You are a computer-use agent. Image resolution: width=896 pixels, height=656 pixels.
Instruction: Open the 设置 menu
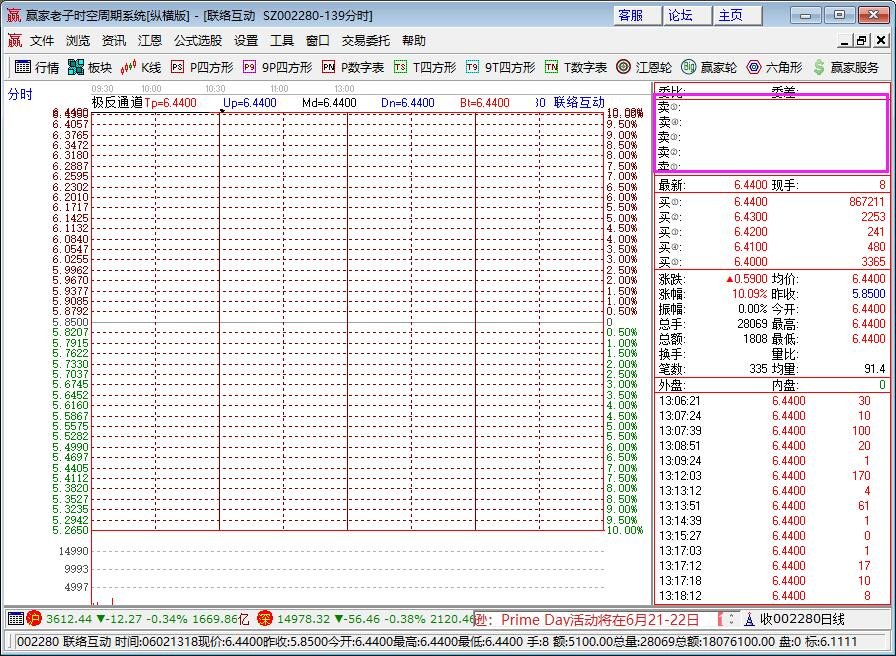(x=246, y=41)
